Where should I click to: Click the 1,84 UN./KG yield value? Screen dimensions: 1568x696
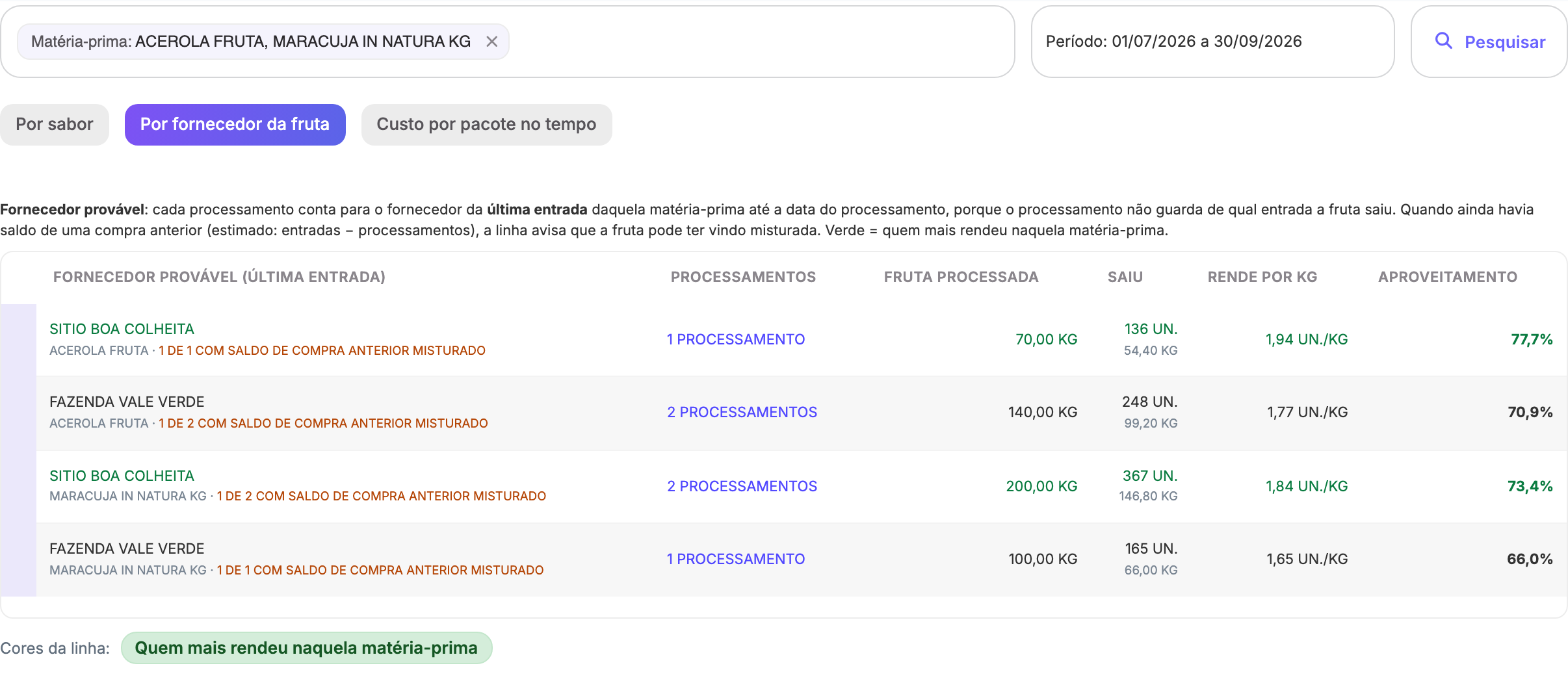pos(1307,486)
